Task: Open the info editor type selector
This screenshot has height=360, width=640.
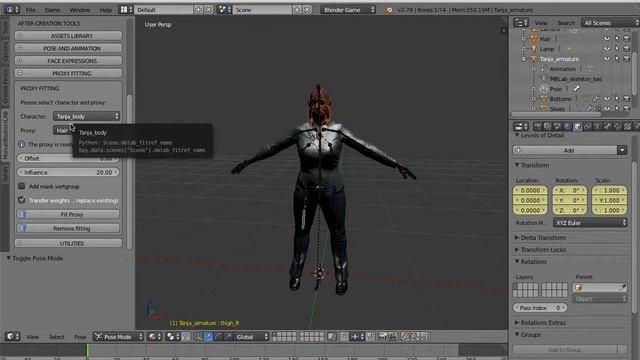Action: coord(12,9)
